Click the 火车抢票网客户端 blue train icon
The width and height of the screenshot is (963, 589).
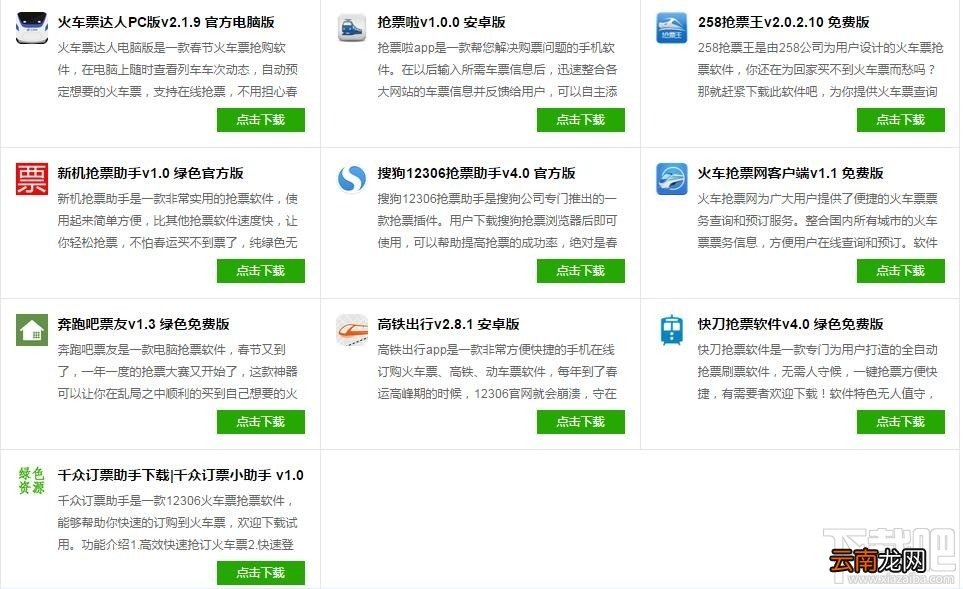(672, 179)
